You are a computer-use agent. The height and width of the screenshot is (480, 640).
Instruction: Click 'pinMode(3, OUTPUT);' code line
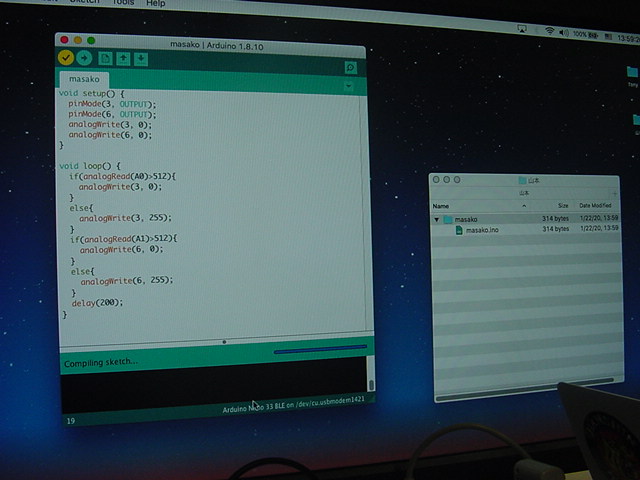(x=112, y=104)
